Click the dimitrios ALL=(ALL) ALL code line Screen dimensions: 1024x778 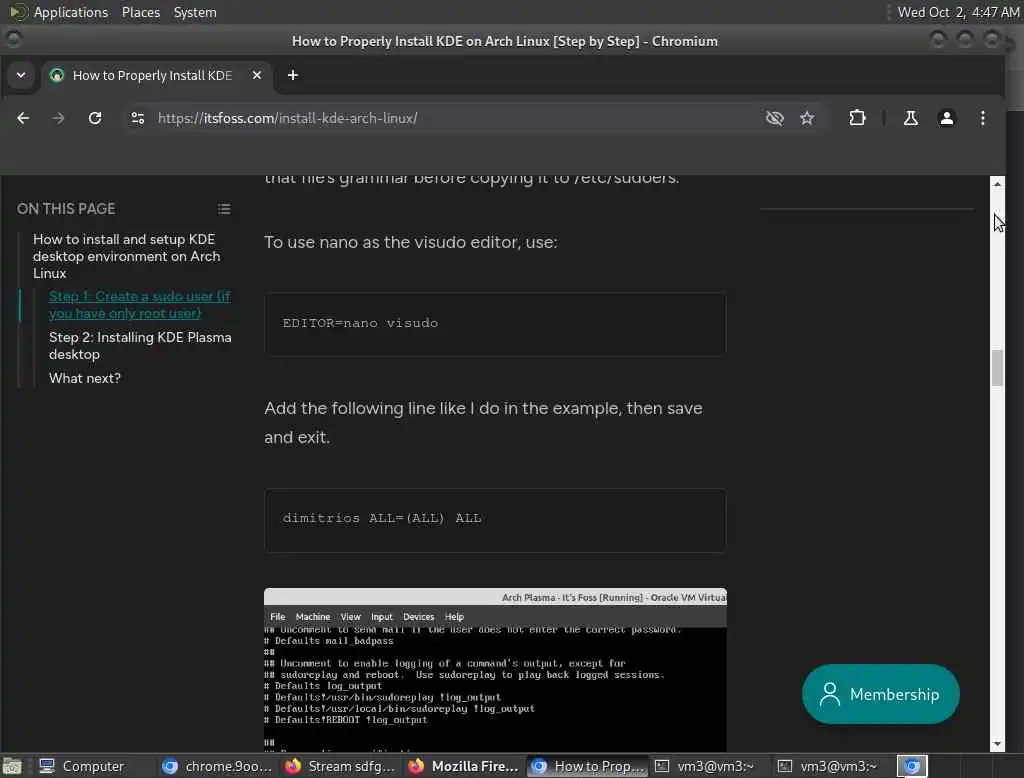coord(382,518)
